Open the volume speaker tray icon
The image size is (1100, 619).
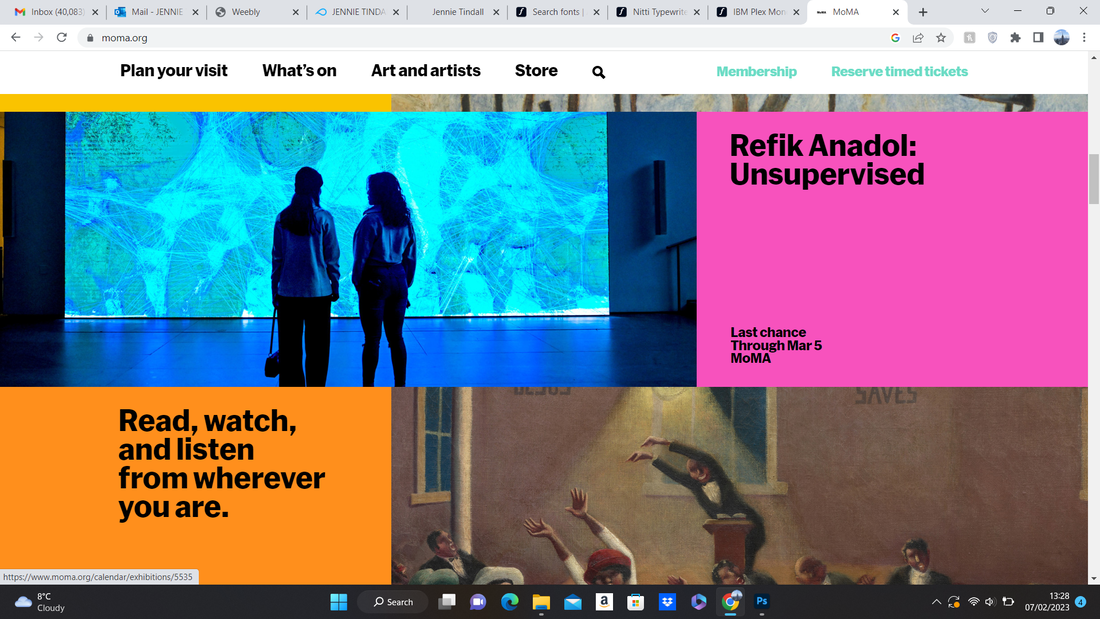pyautogui.click(x=990, y=601)
